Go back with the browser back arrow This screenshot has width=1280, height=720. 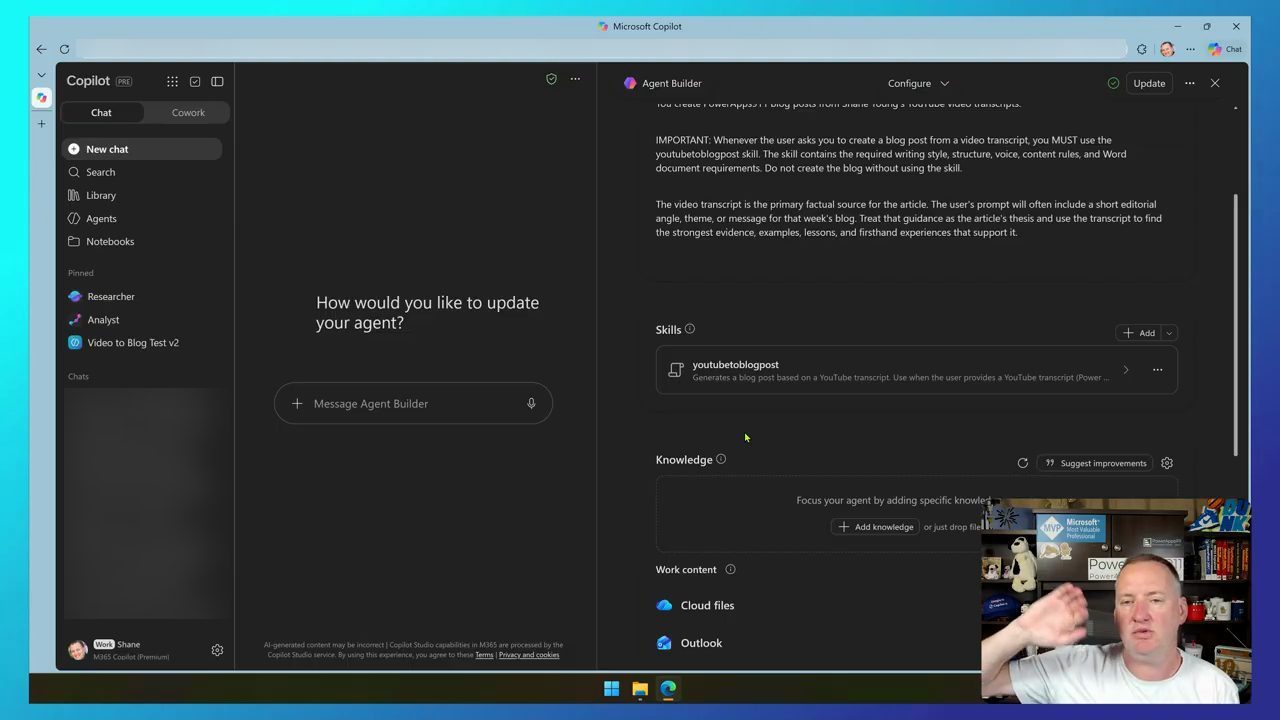coord(41,49)
